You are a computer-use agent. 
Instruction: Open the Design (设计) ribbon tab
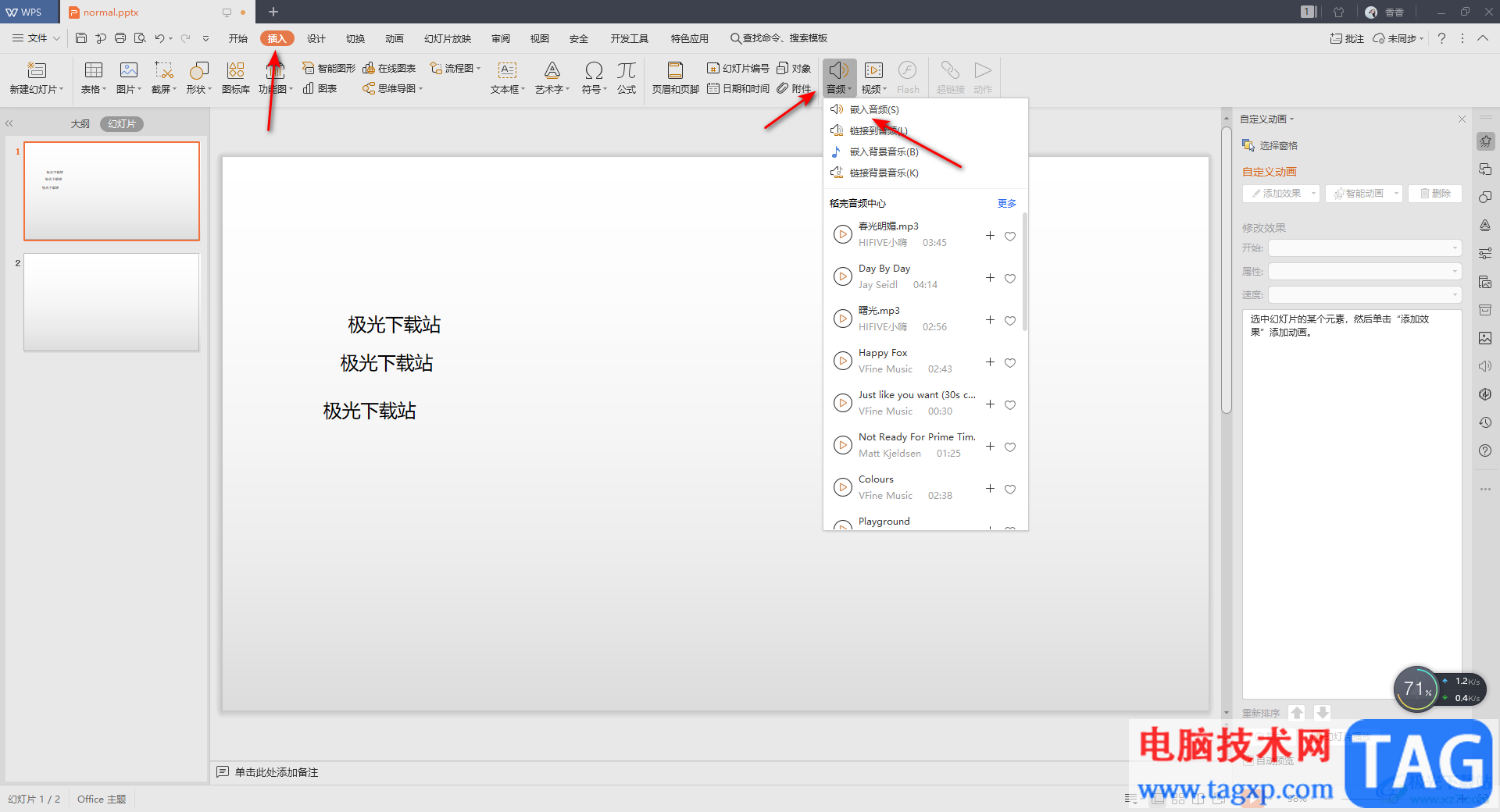tap(316, 38)
